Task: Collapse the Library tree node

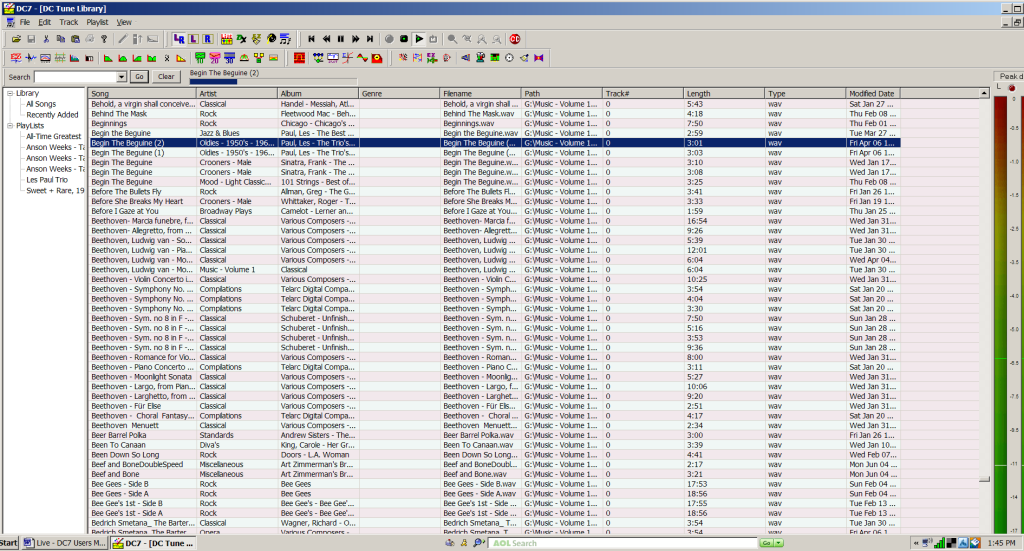Action: coord(9,93)
